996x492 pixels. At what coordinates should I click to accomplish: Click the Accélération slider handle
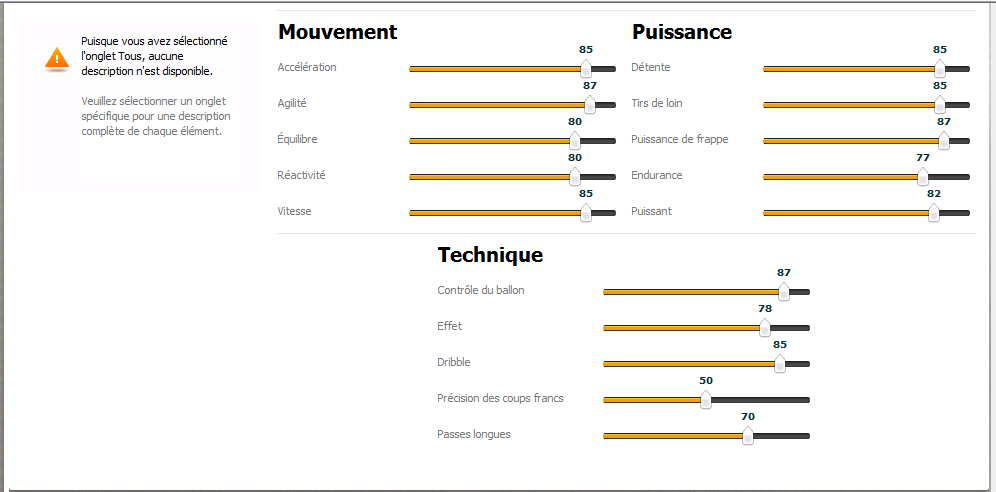click(586, 68)
